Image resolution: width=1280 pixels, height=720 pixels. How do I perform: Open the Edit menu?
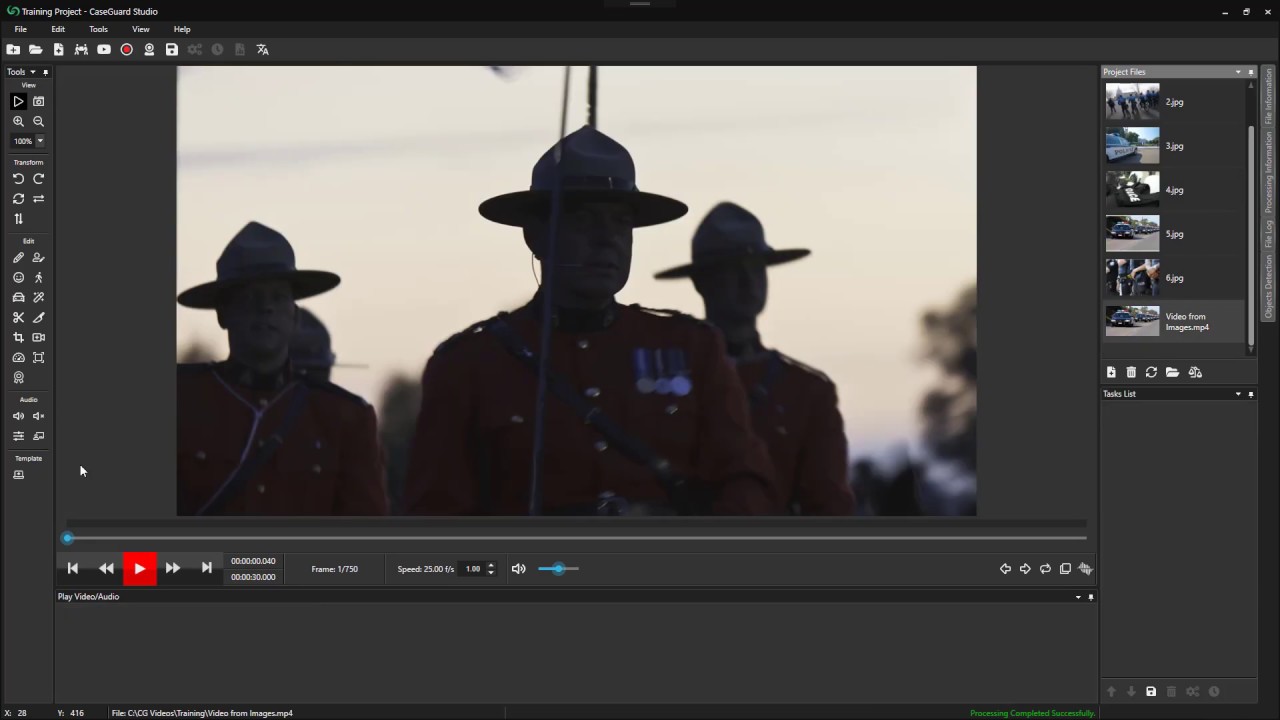(58, 29)
